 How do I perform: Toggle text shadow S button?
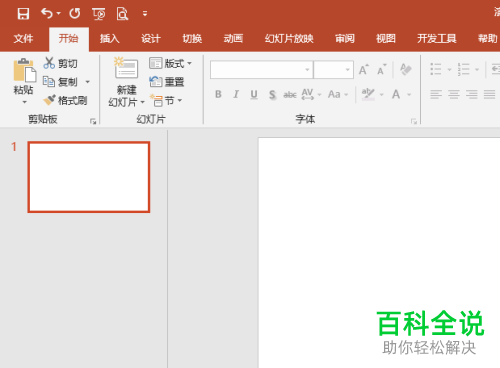272,95
